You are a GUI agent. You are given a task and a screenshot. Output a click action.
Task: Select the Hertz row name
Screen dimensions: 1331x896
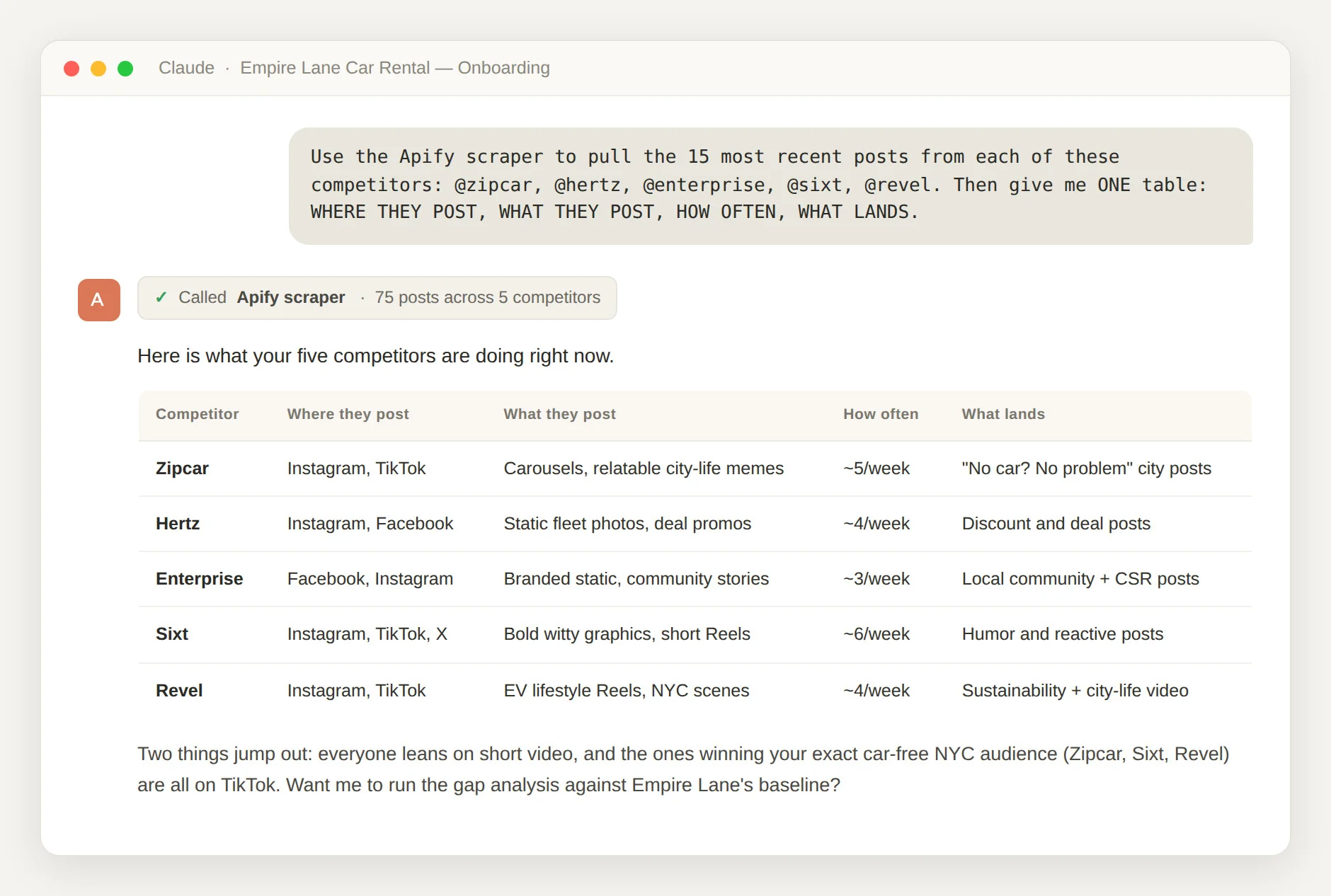[x=178, y=524]
